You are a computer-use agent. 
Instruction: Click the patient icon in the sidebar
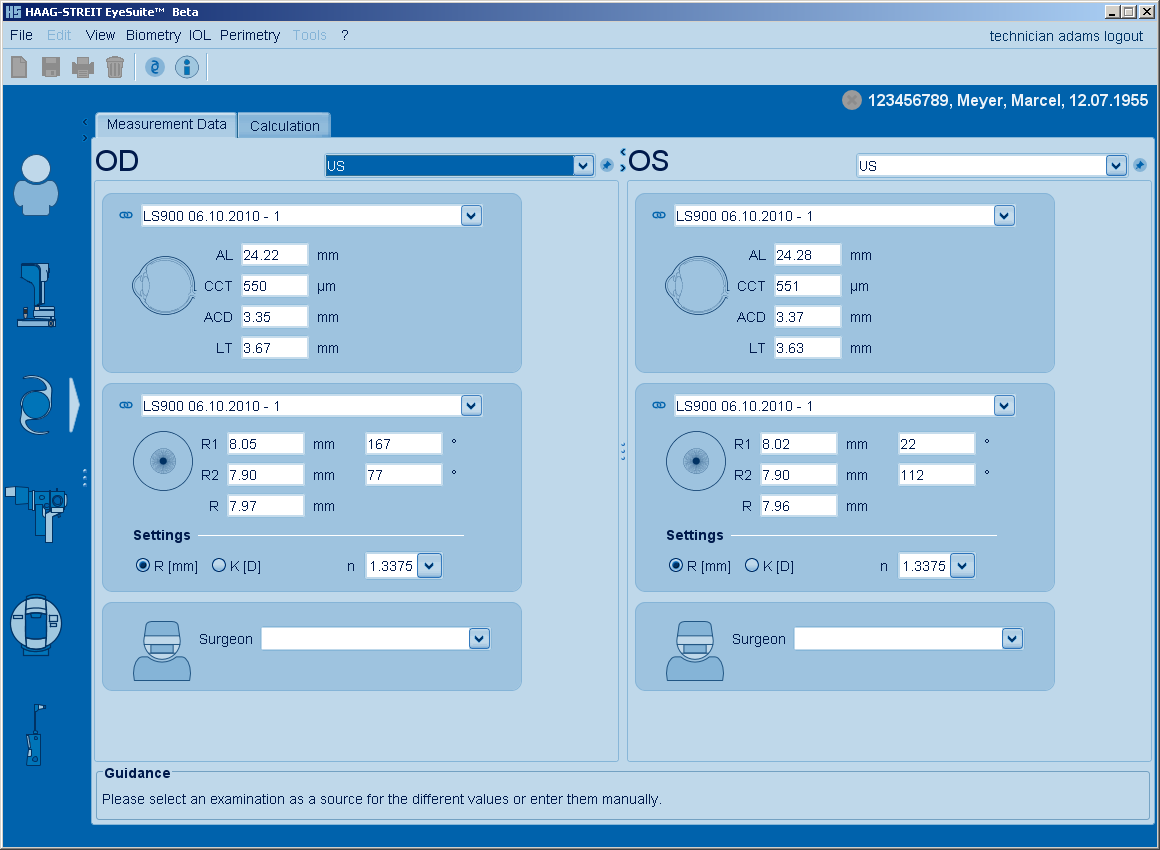click(36, 185)
